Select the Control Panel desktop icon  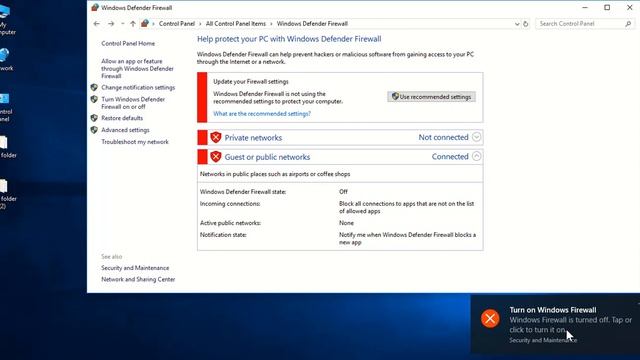coord(5,108)
